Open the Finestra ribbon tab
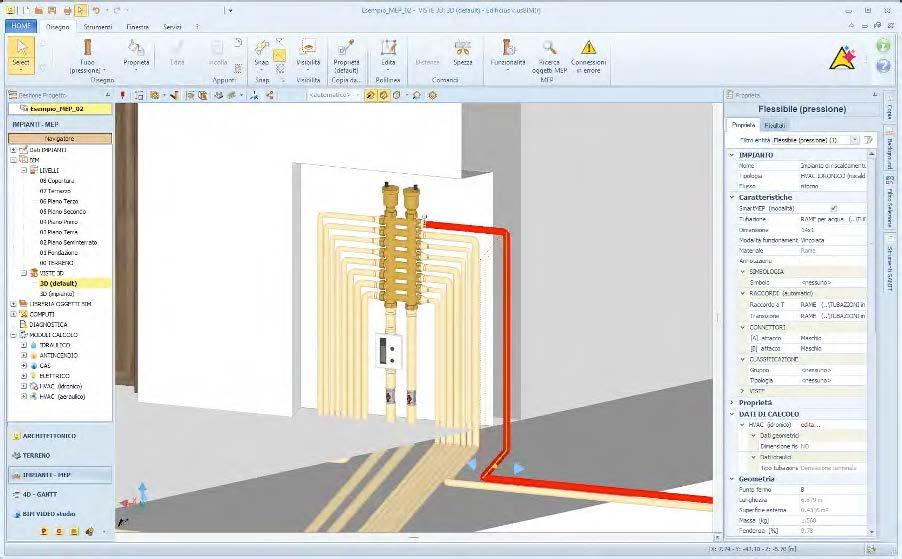 coord(137,26)
